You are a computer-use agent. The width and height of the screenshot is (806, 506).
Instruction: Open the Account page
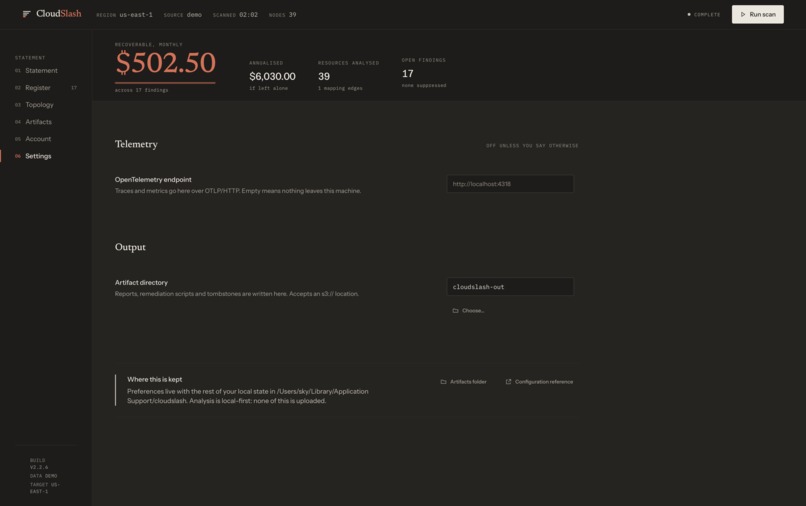[x=38, y=139]
